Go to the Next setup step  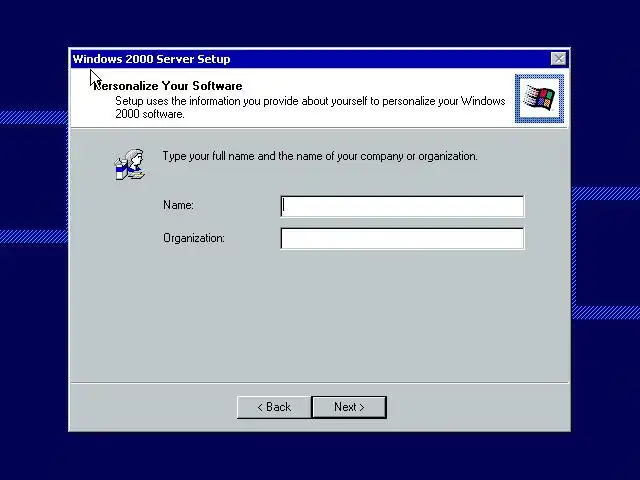pyautogui.click(x=349, y=407)
